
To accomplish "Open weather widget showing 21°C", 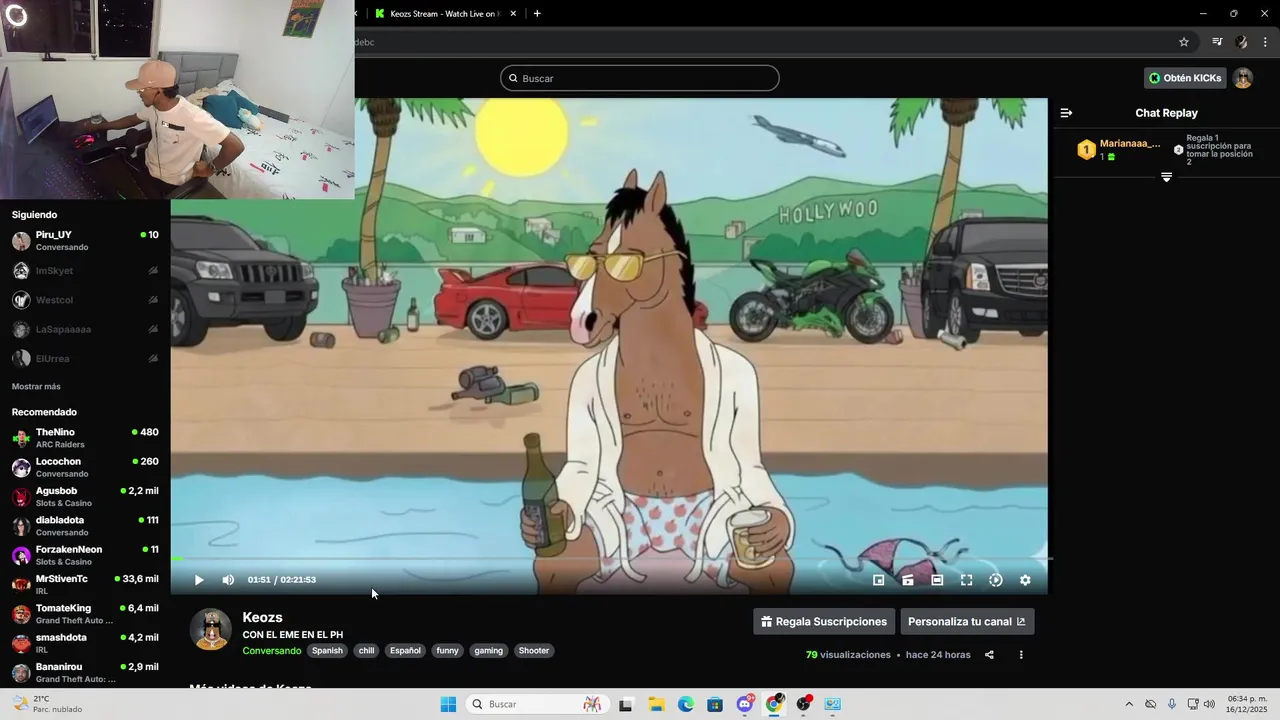I will 47,704.
